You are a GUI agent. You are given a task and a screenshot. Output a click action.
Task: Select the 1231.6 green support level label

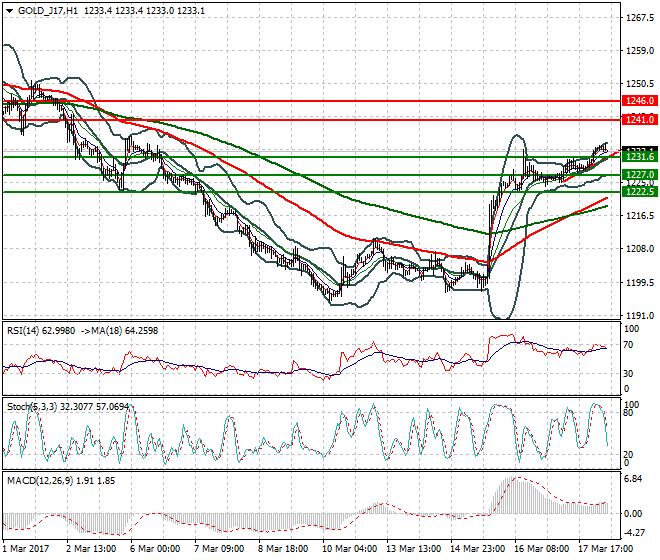point(640,157)
